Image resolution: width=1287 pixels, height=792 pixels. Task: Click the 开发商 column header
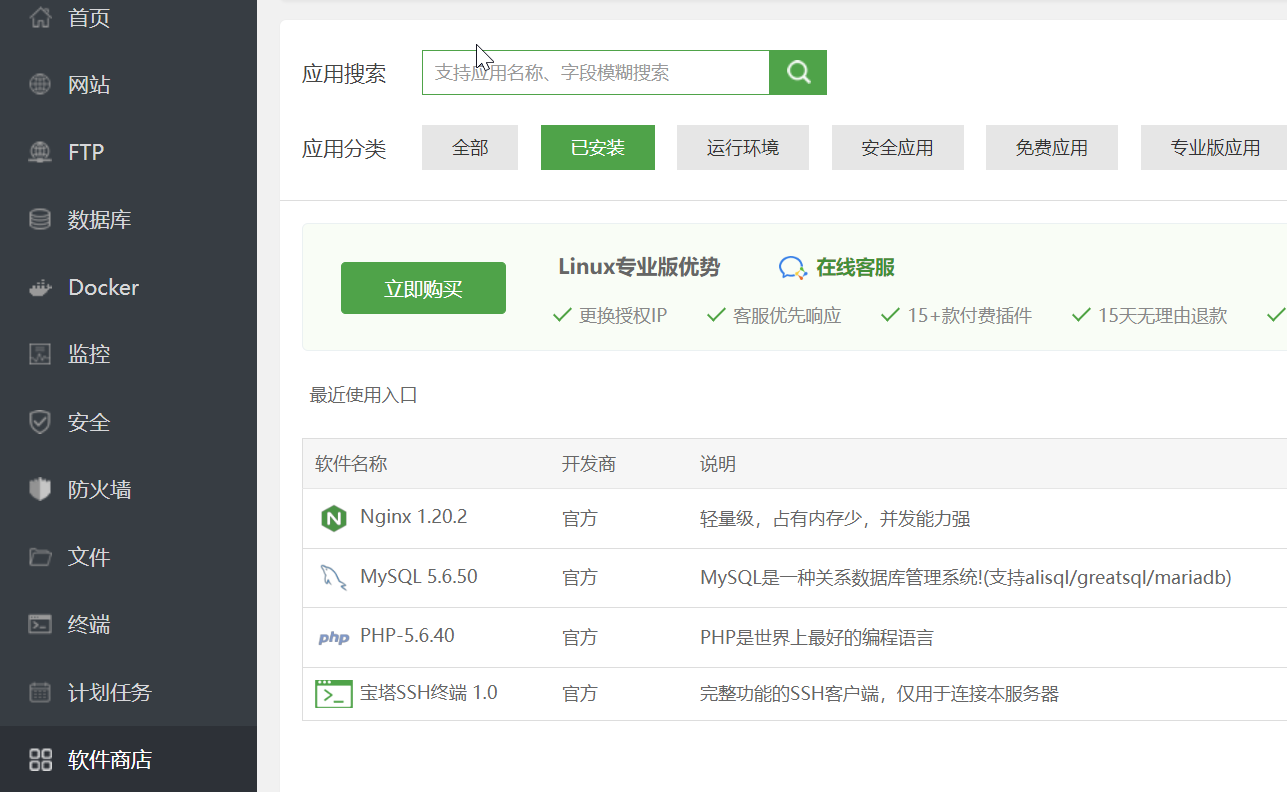(x=589, y=464)
